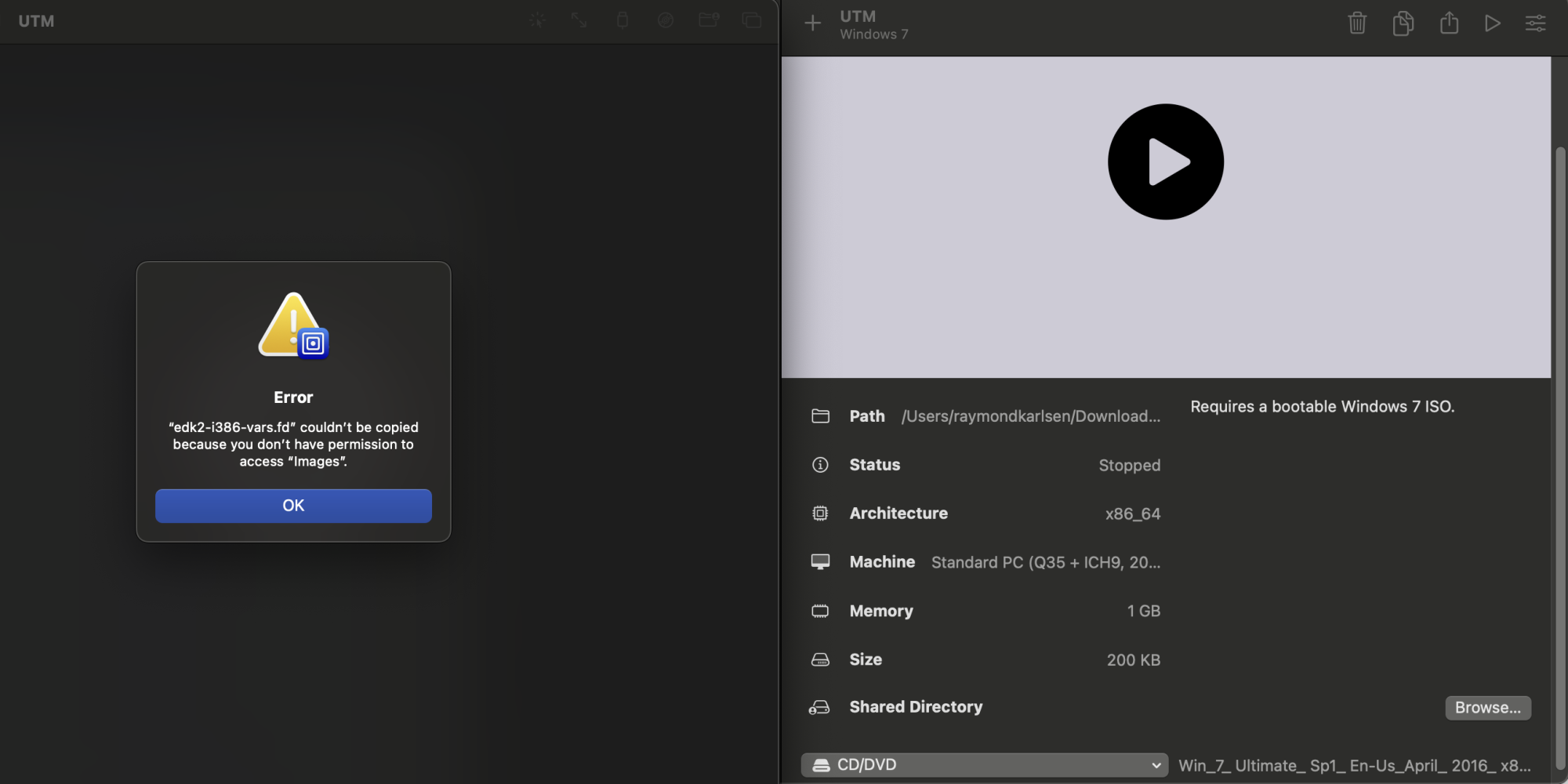Click the 200 KB size value
Viewport: 1568px width, 784px height.
pos(1134,660)
